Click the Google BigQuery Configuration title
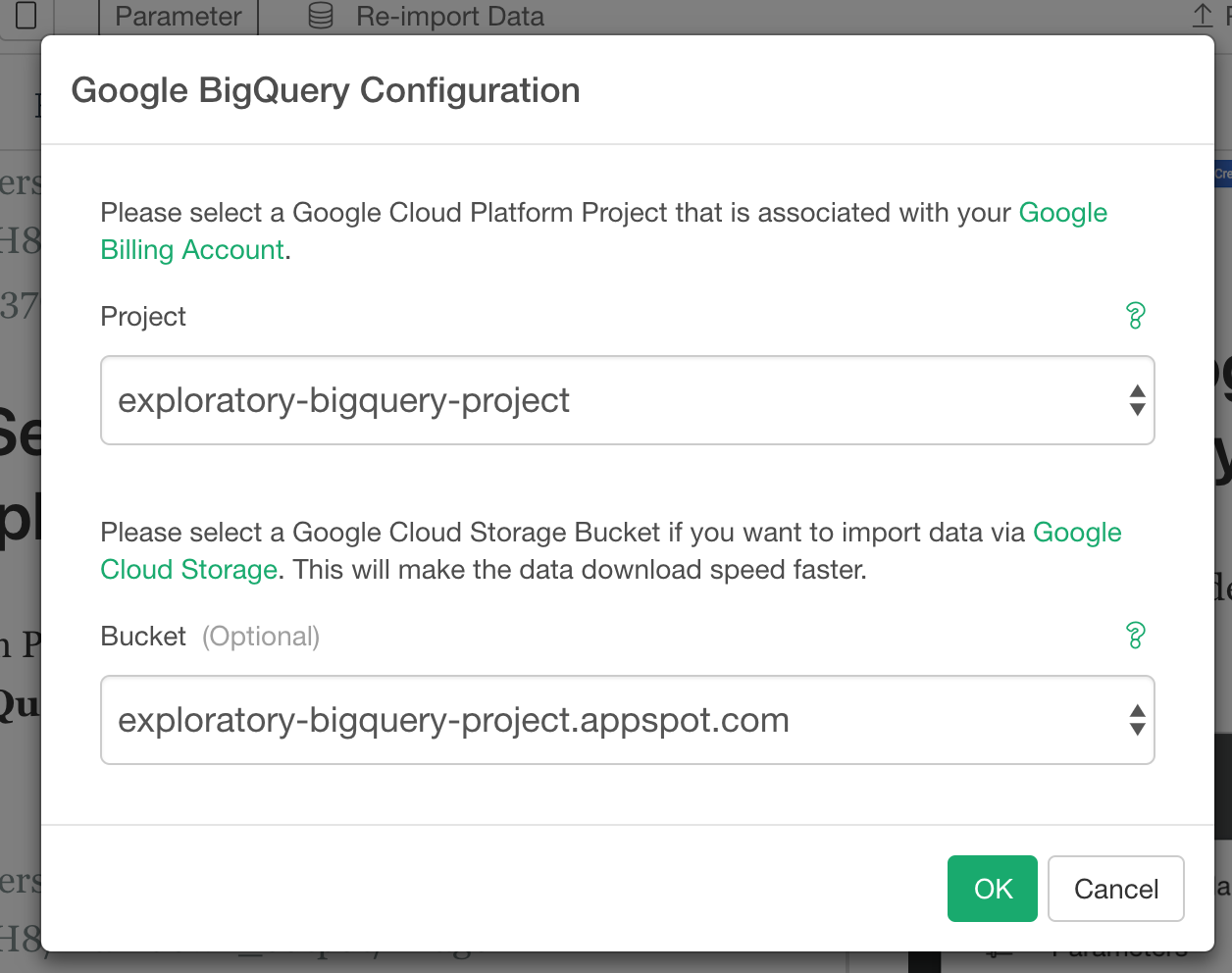1232x973 pixels. point(325,89)
